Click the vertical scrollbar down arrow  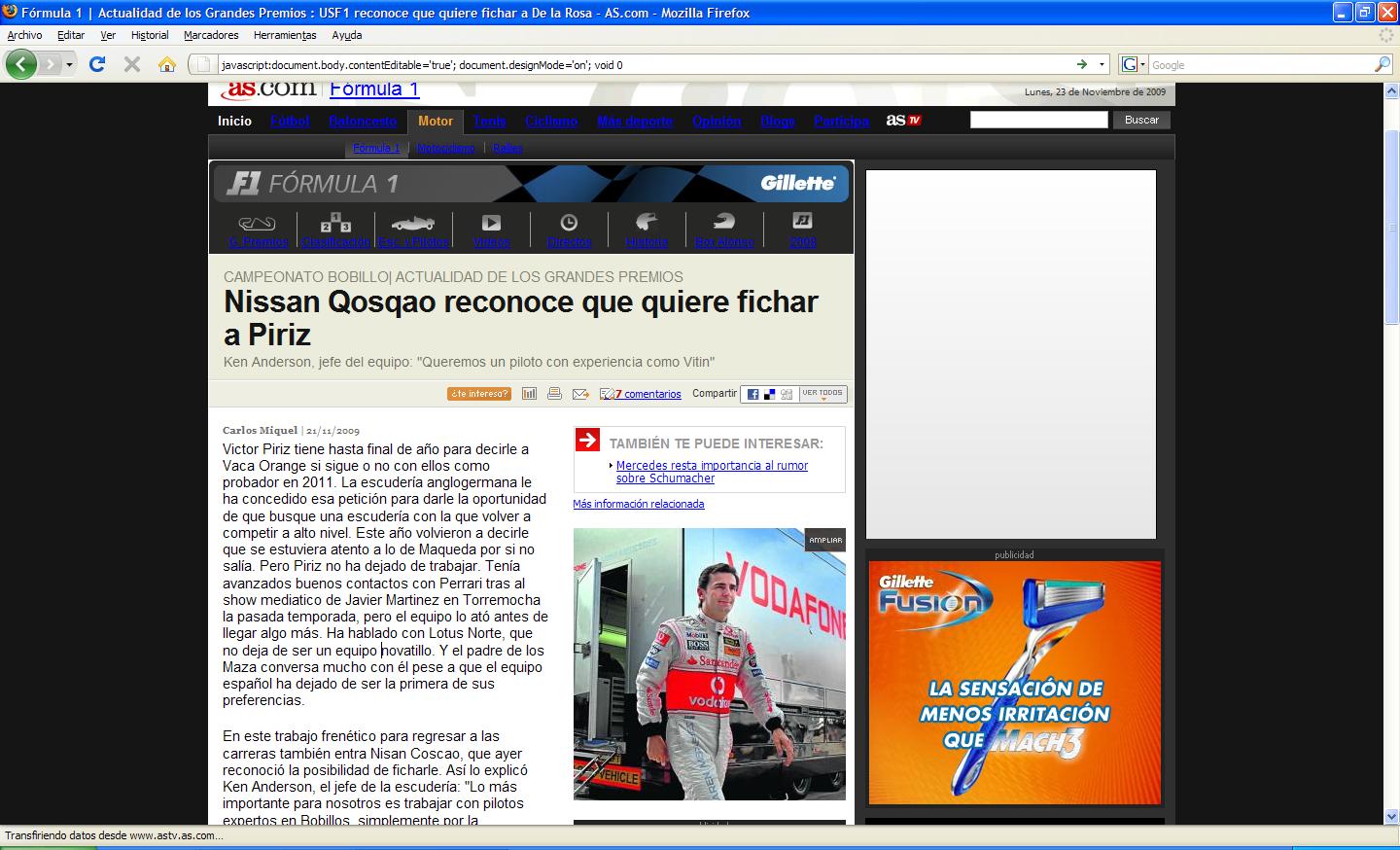[x=1391, y=816]
